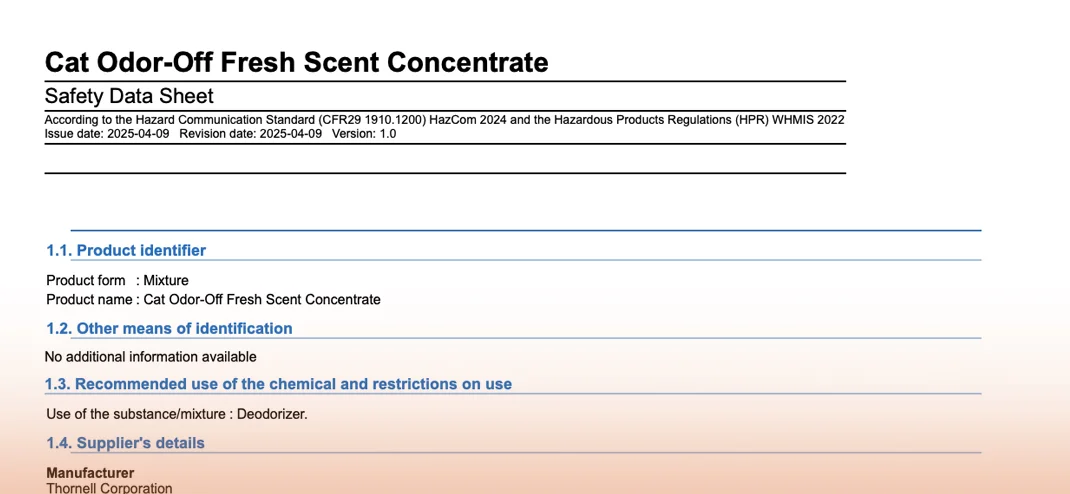The image size is (1070, 494).
Task: Select the 1.3. Recommended use heading
Action: pos(278,384)
